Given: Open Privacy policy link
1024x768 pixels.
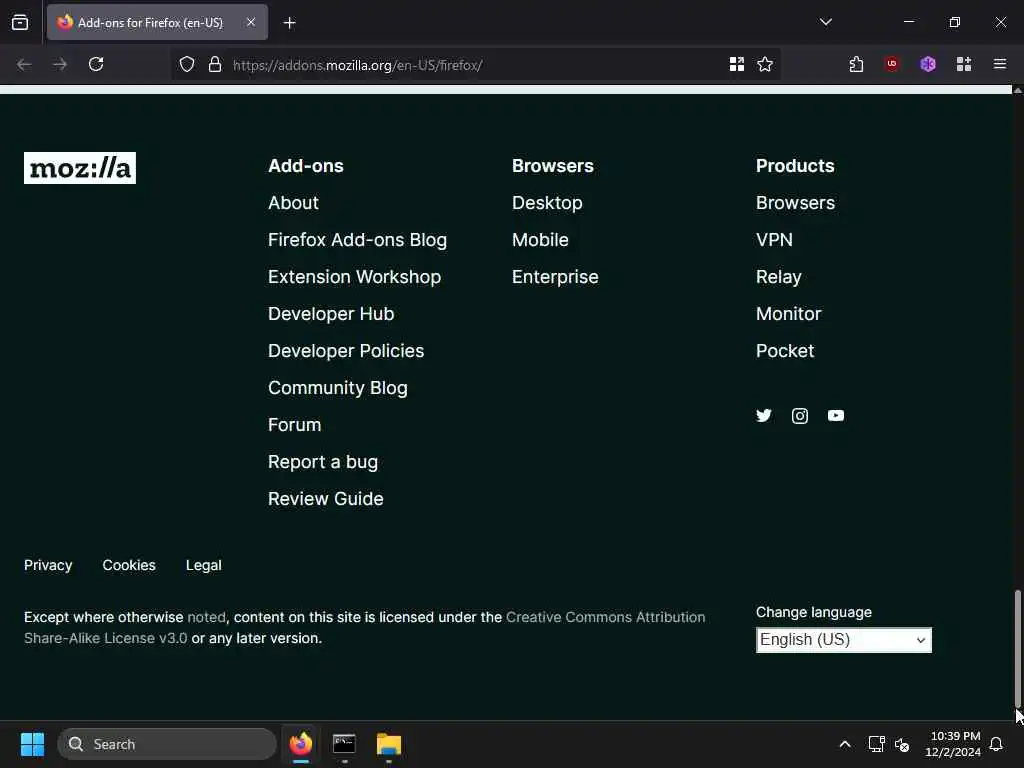Looking at the screenshot, I should 48,566.
